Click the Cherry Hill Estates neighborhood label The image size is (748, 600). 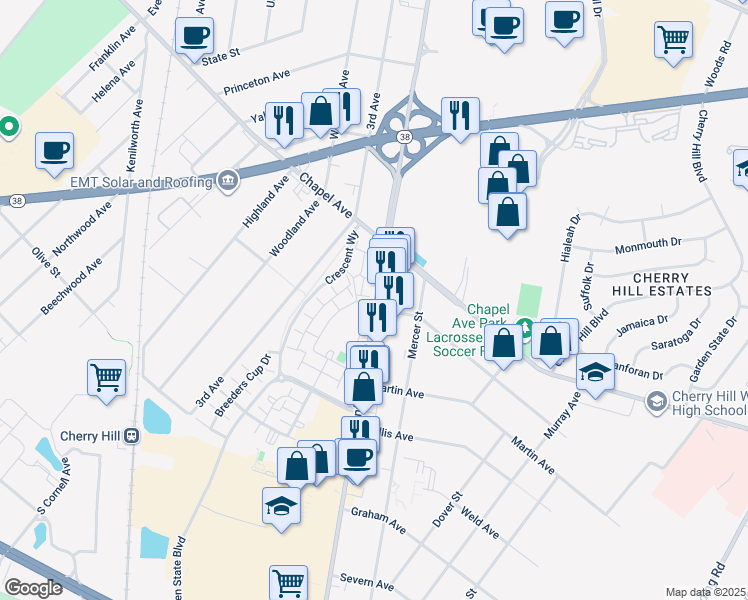point(662,284)
